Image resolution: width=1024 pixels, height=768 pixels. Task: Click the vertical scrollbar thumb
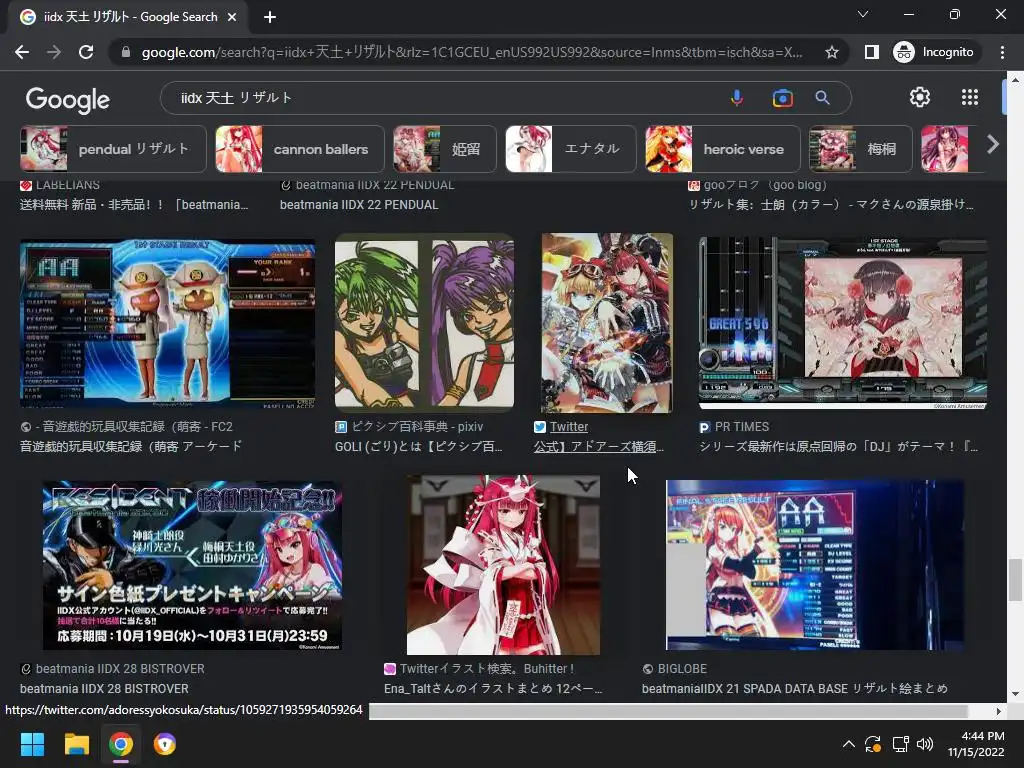pyautogui.click(x=1015, y=579)
